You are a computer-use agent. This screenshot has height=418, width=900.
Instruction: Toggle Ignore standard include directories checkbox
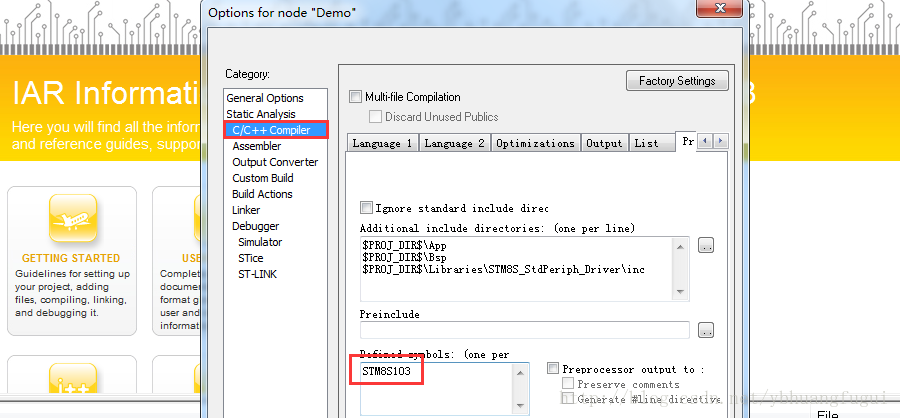[366, 207]
